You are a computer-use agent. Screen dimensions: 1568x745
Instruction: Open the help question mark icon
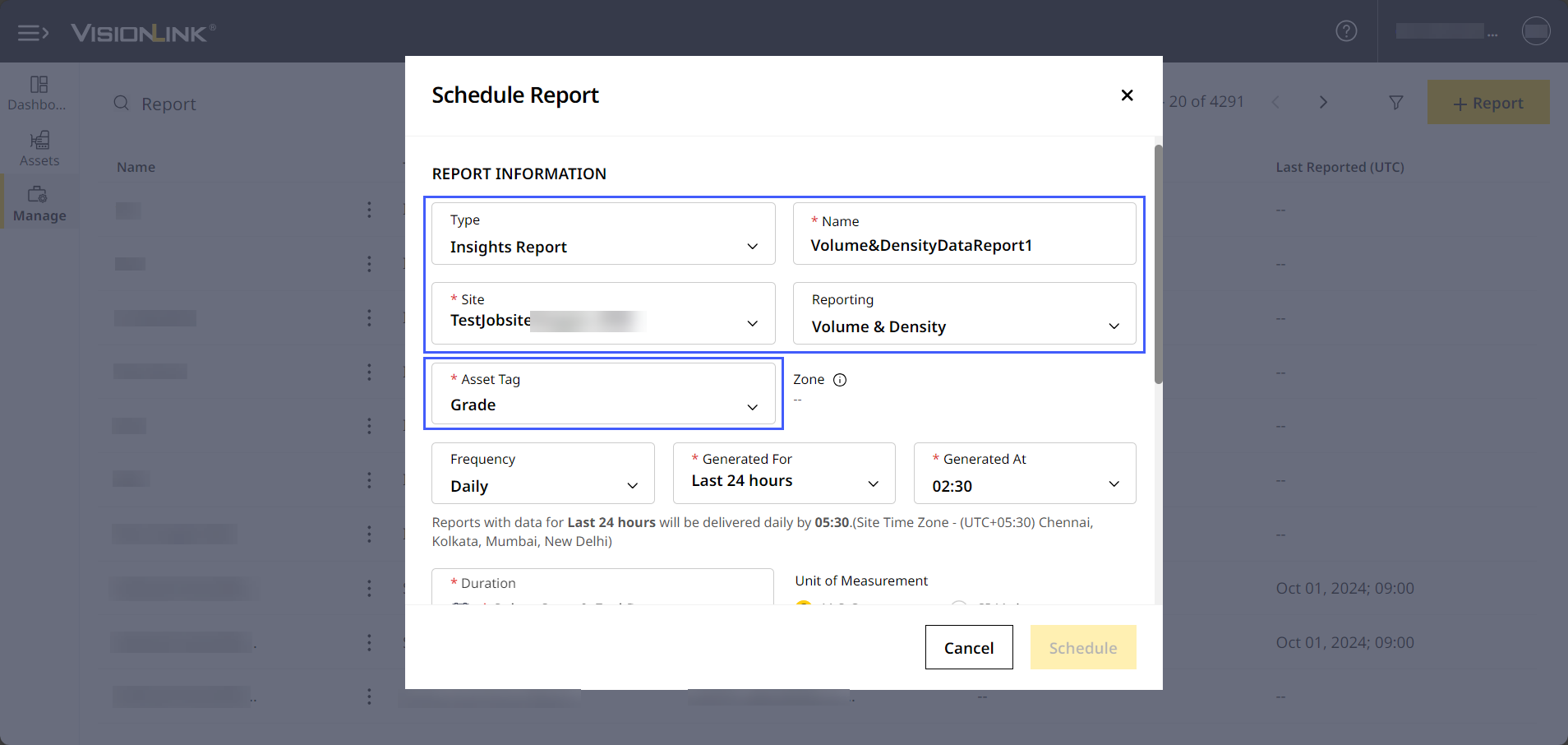pyautogui.click(x=1346, y=31)
